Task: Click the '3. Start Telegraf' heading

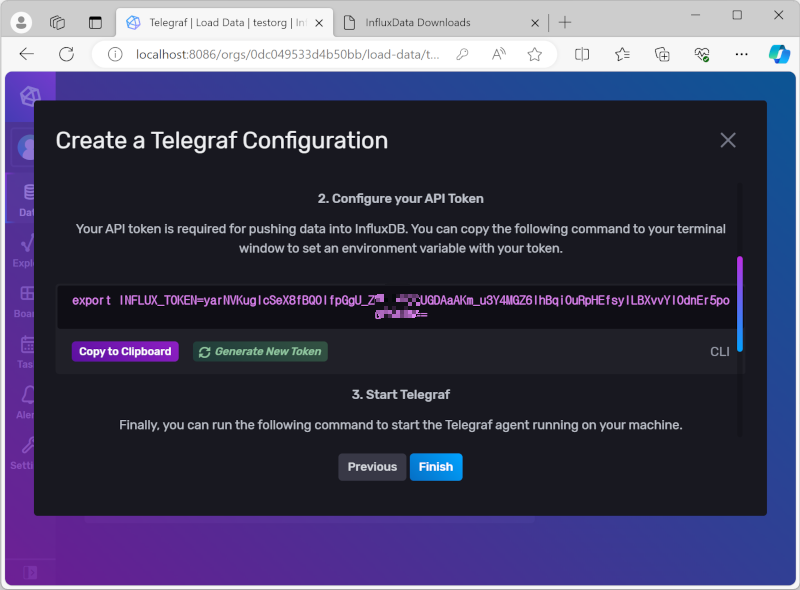Action: pyautogui.click(x=401, y=395)
